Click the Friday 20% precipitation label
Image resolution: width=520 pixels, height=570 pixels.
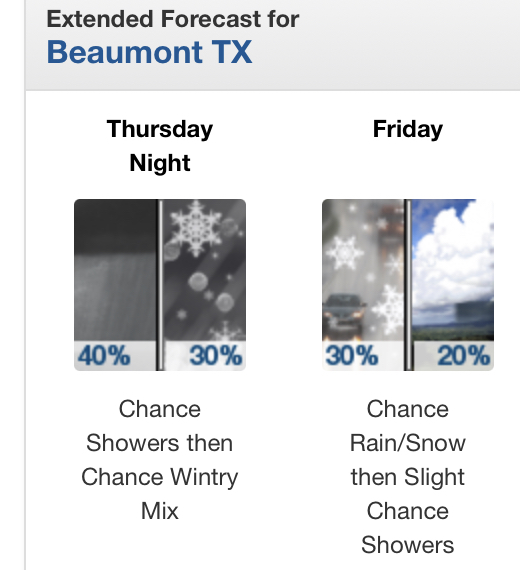pyautogui.click(x=464, y=356)
